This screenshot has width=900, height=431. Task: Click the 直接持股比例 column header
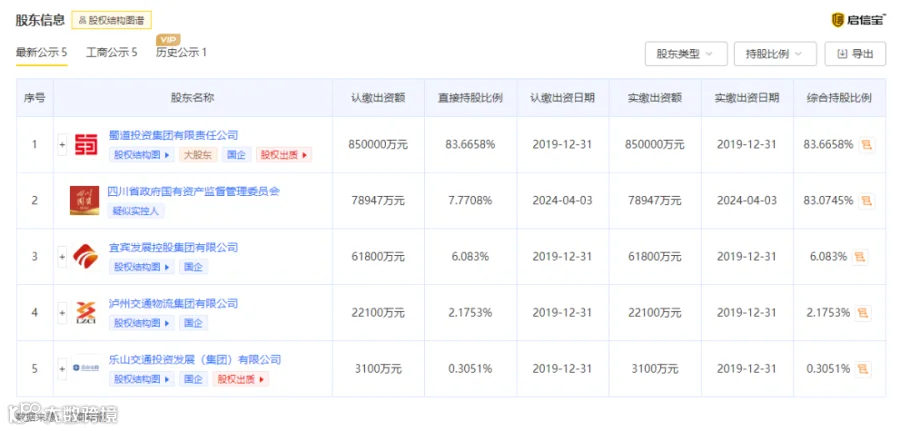coord(471,98)
